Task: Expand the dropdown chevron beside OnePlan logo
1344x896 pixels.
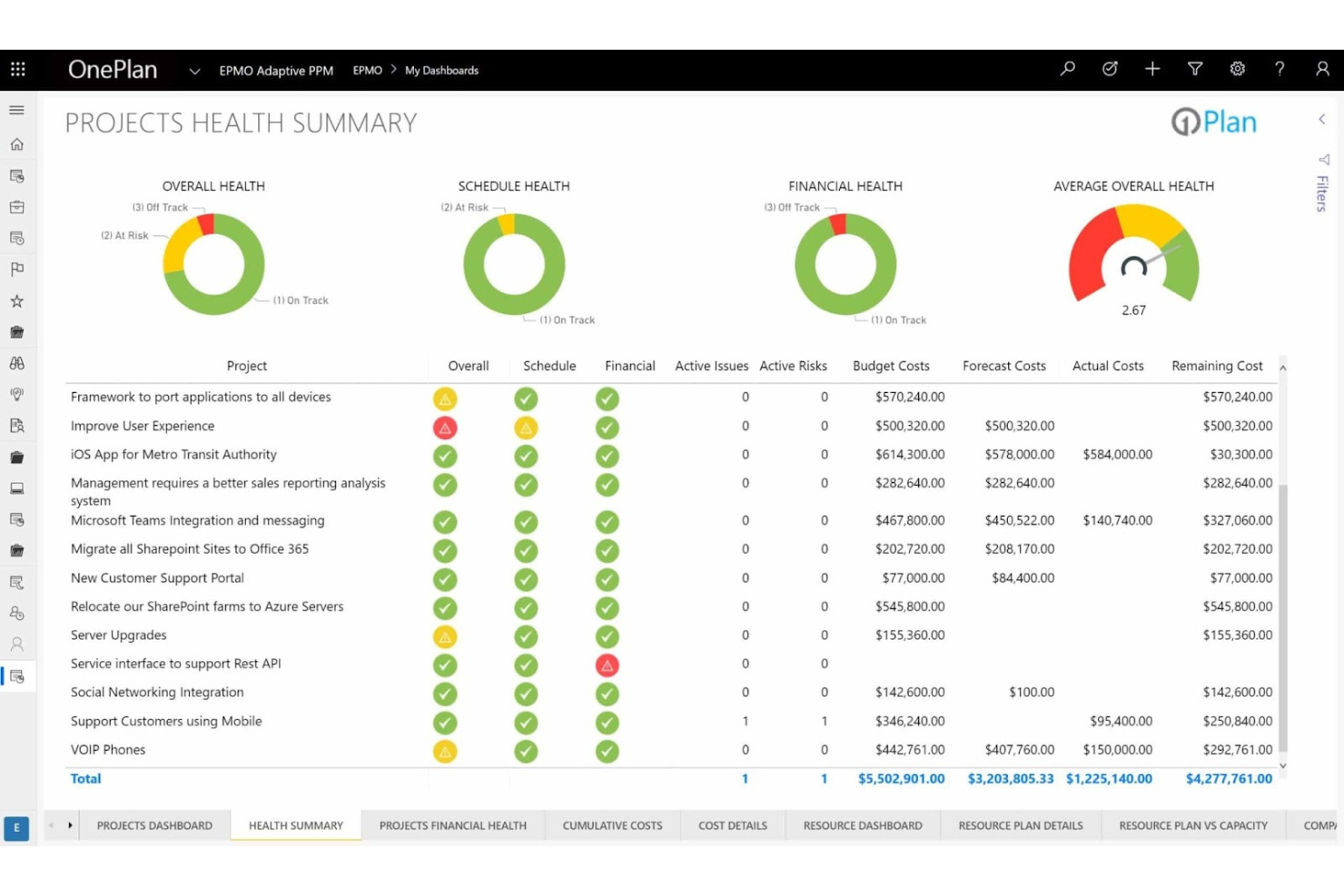Action: pos(193,71)
